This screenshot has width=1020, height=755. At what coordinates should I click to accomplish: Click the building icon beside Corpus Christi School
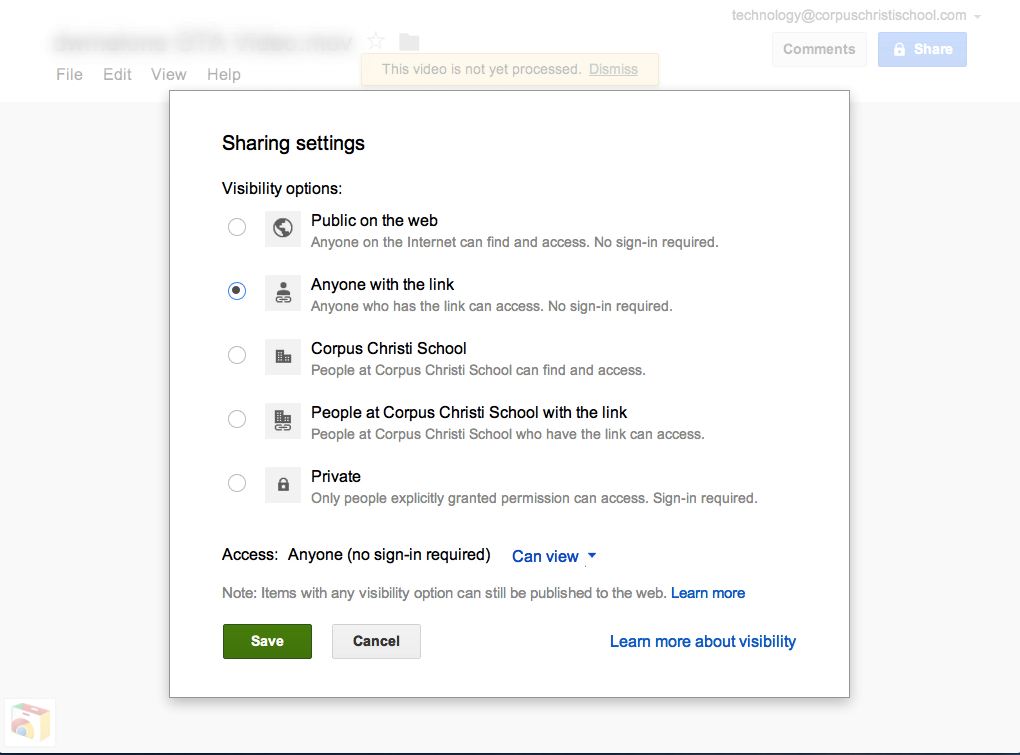coord(283,356)
